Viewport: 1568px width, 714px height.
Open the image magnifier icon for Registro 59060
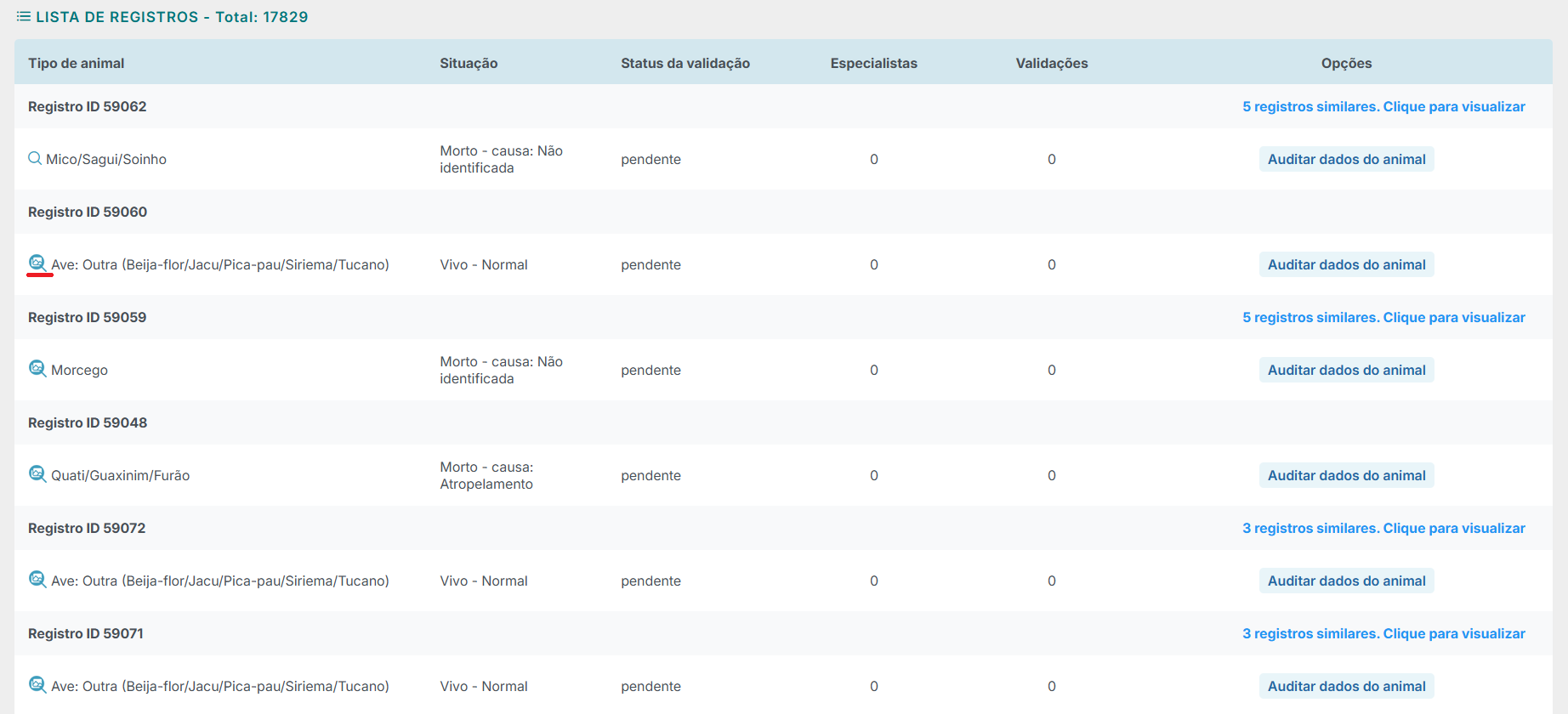pyautogui.click(x=37, y=263)
